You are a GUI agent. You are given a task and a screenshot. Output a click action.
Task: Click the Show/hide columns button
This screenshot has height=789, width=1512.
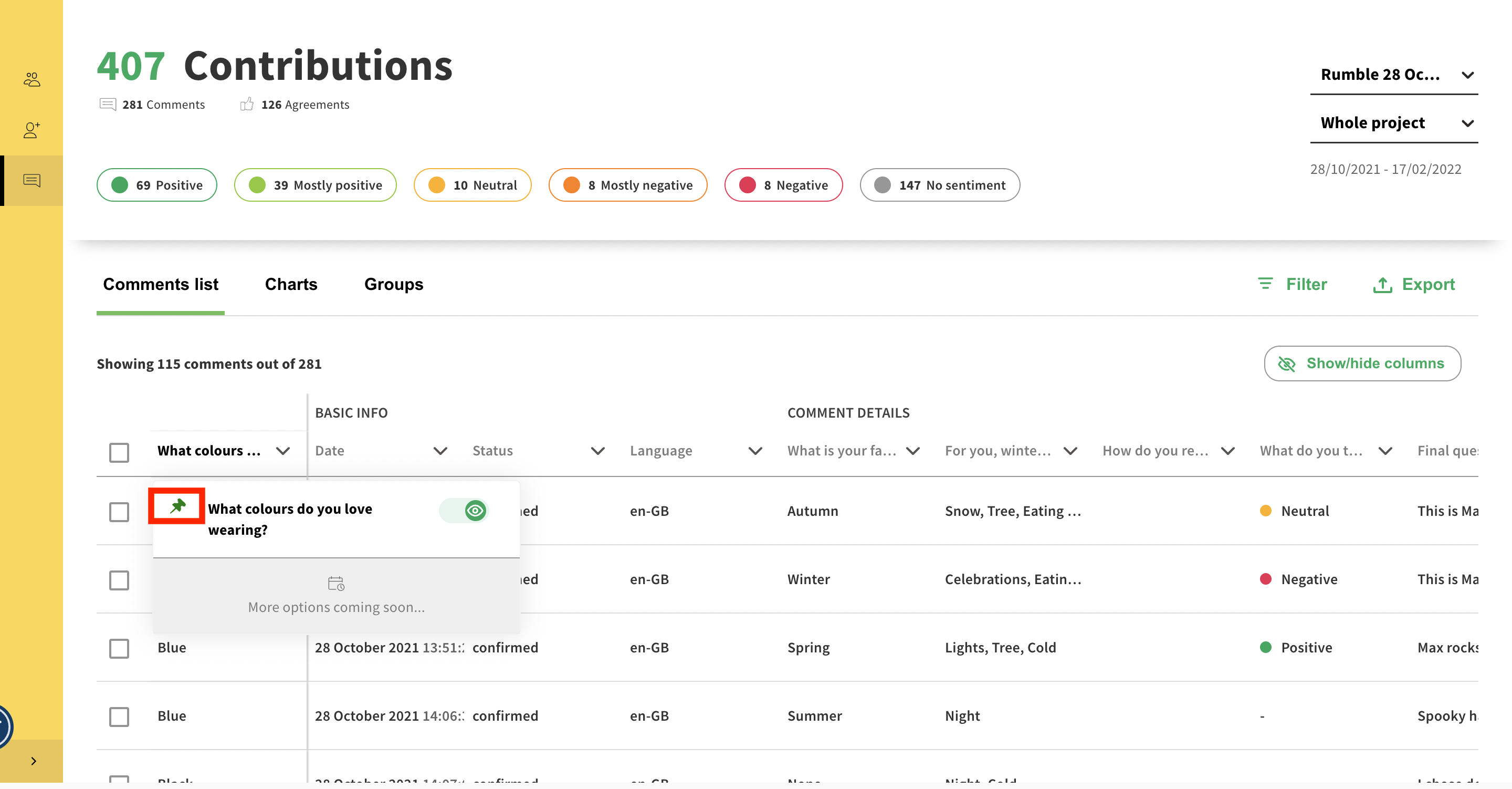pyautogui.click(x=1362, y=364)
